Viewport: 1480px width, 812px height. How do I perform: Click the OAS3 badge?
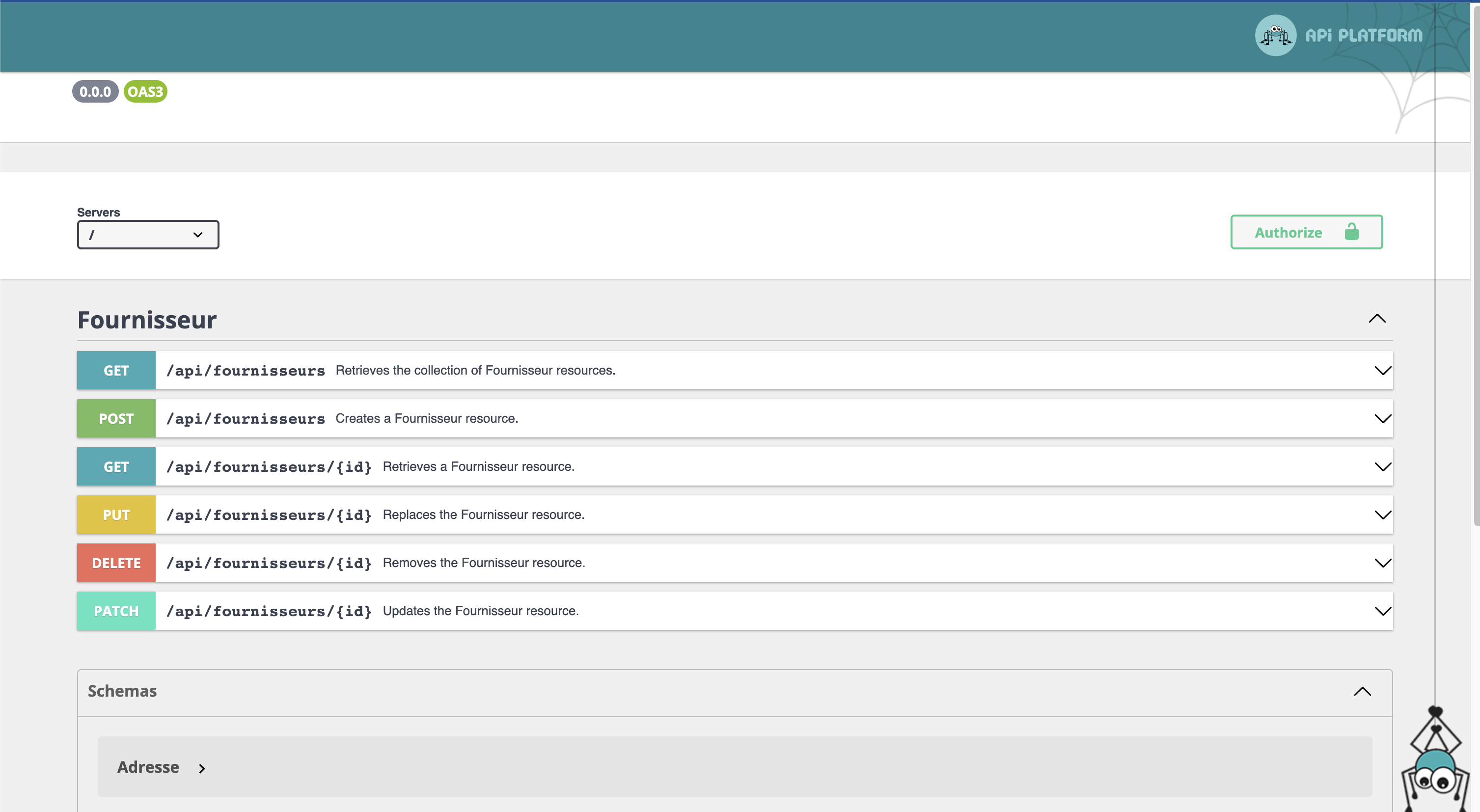click(x=145, y=92)
